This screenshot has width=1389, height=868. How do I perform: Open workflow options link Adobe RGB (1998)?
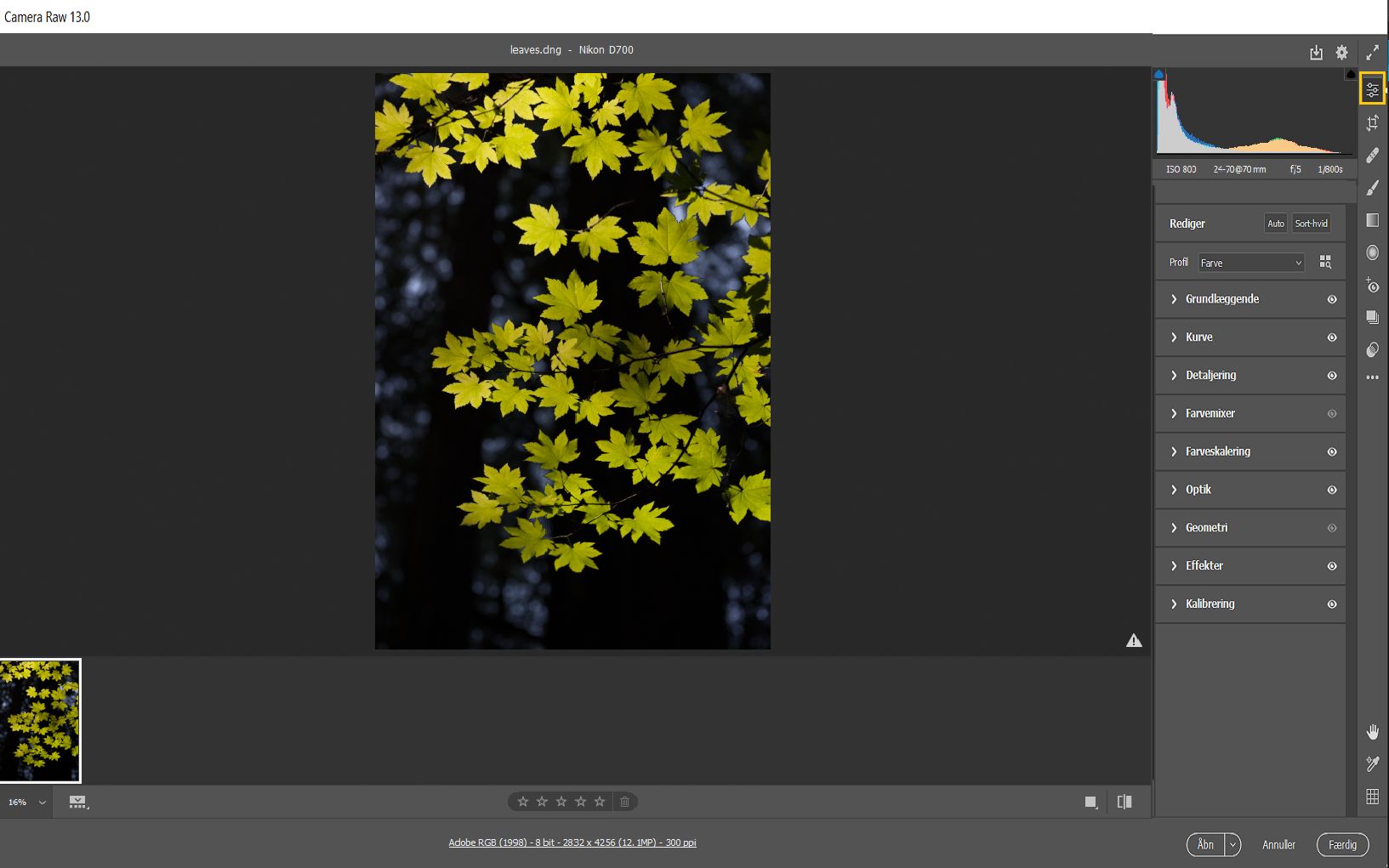click(572, 842)
